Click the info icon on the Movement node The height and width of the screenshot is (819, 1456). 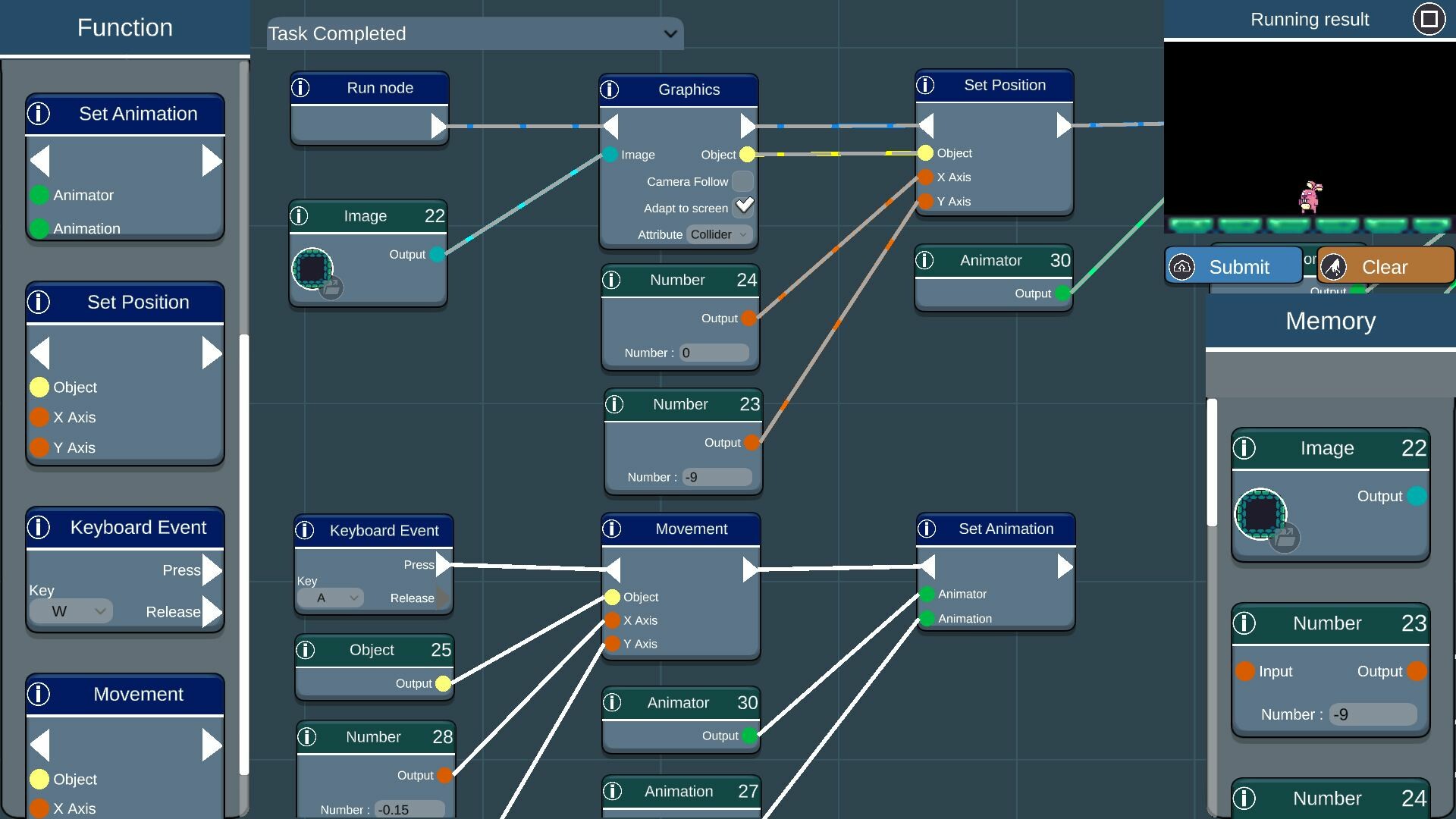[x=611, y=529]
